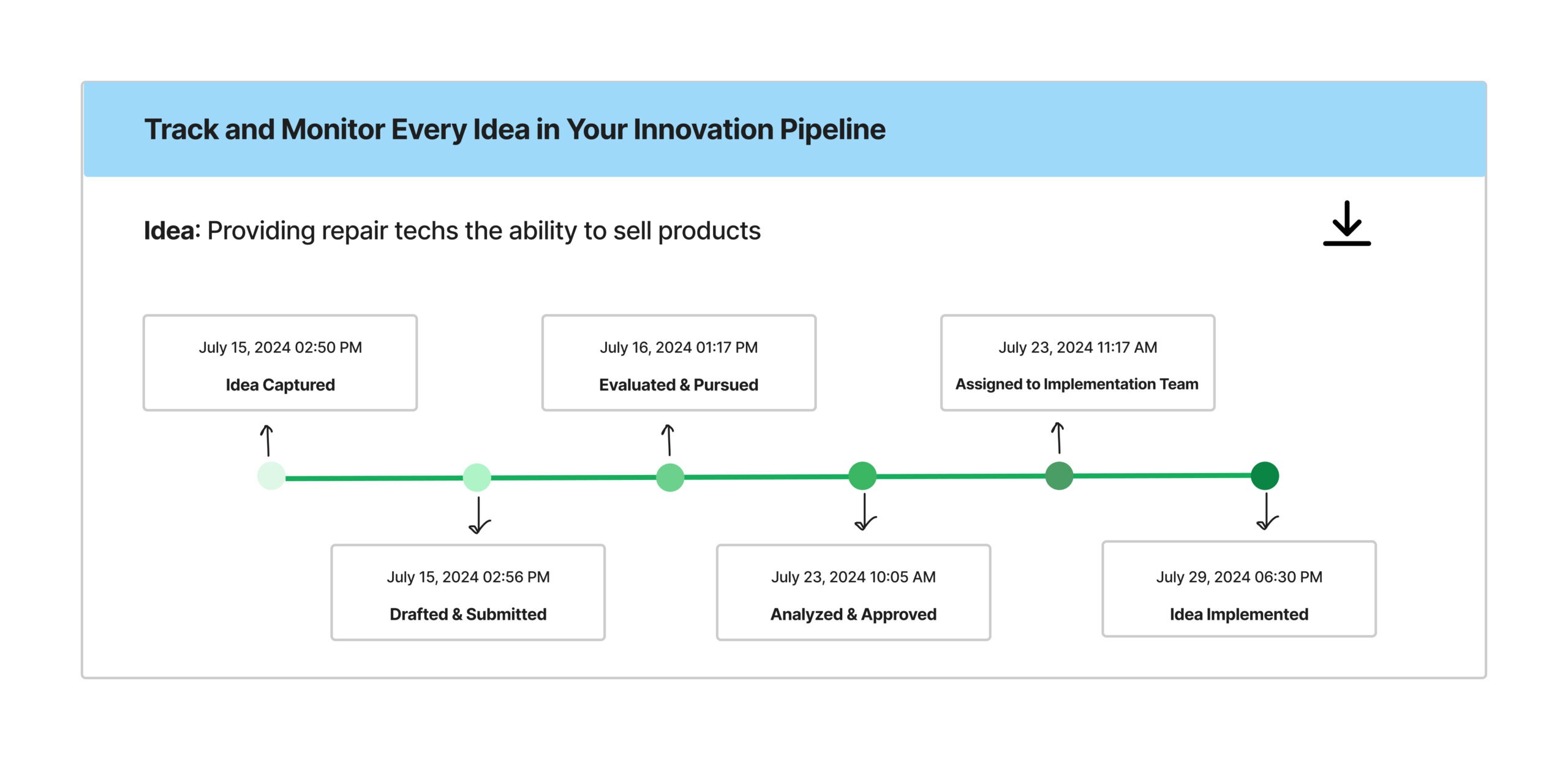Click the up arrow below Idea Captured
Image resolution: width=1568 pixels, height=760 pixels.
pos(267,441)
